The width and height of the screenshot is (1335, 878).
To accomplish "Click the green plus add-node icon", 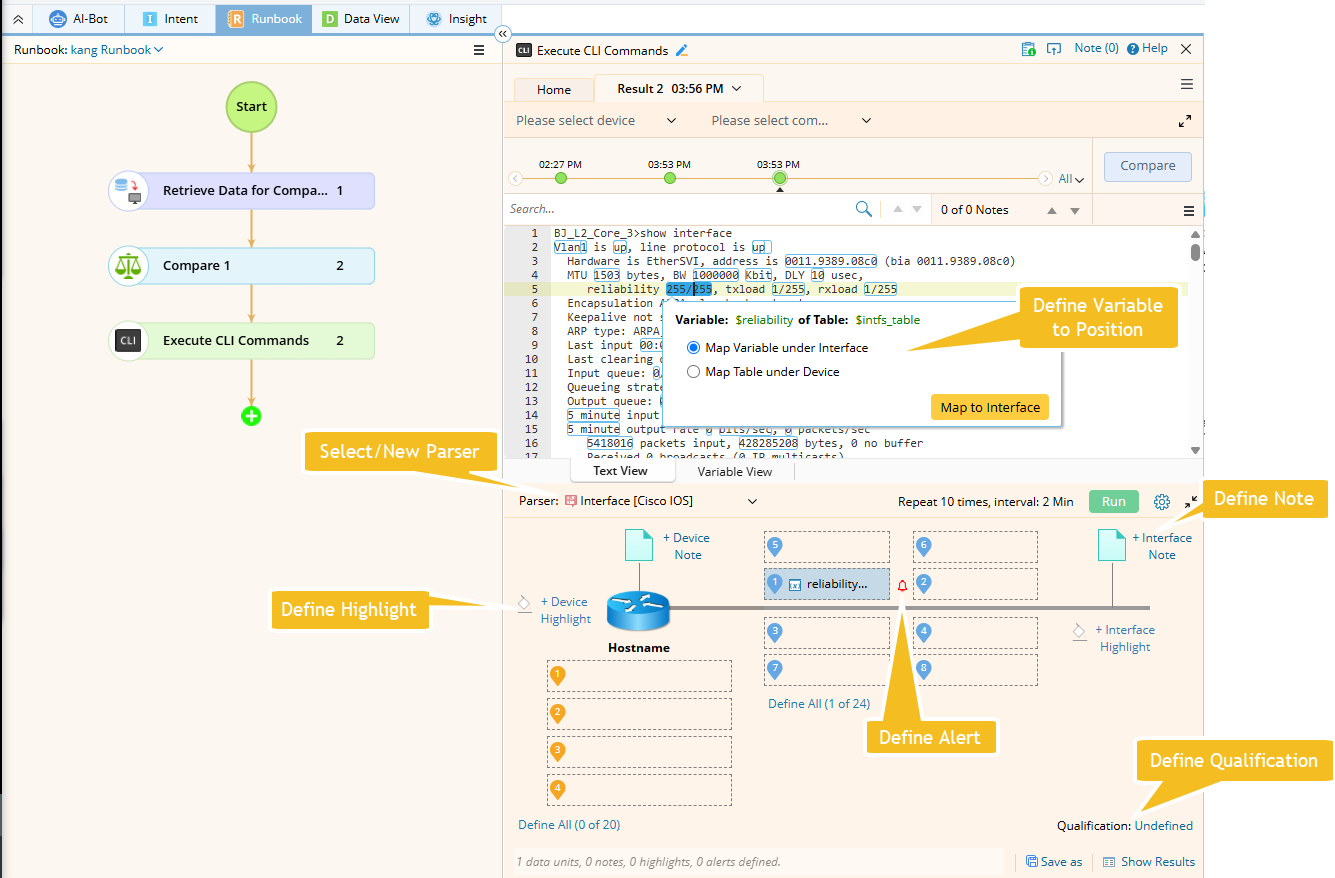I will 251,416.
